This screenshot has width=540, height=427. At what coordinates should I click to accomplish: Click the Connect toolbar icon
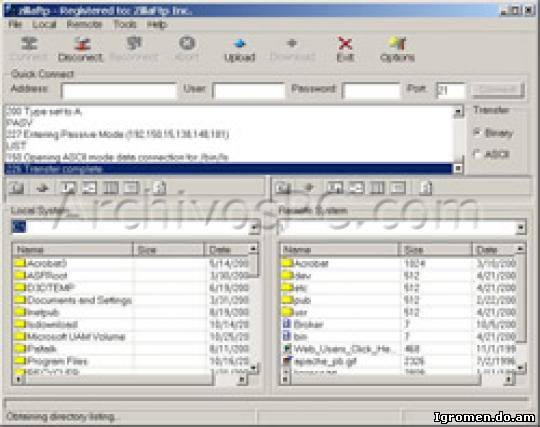[29, 43]
